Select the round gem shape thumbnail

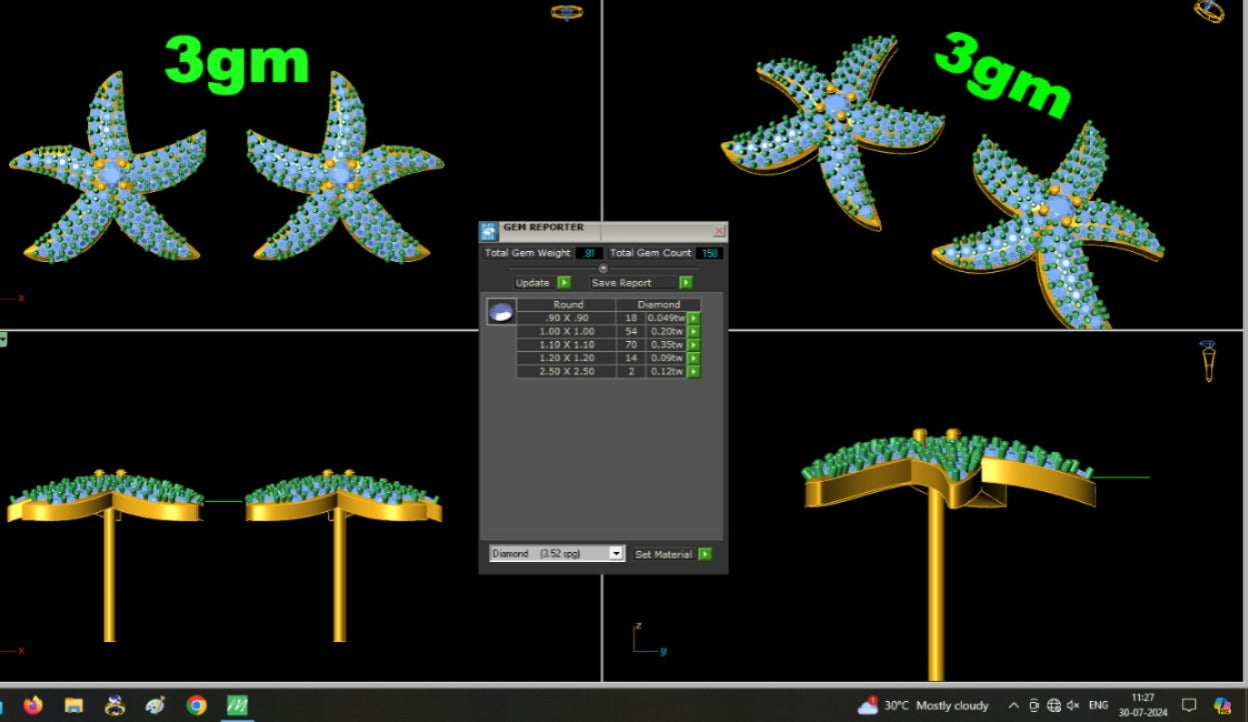[500, 312]
